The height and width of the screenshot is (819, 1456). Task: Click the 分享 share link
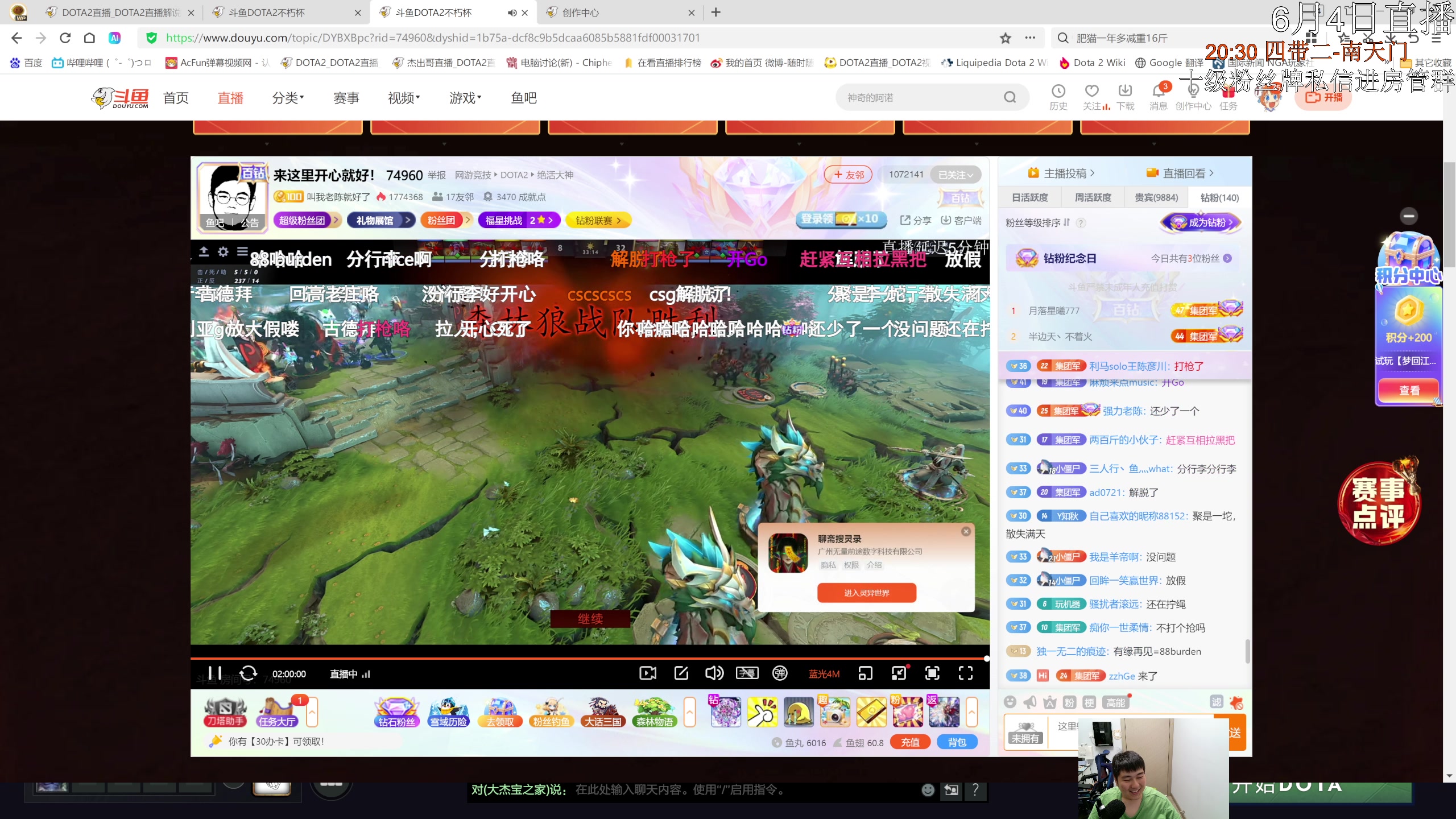(x=916, y=220)
